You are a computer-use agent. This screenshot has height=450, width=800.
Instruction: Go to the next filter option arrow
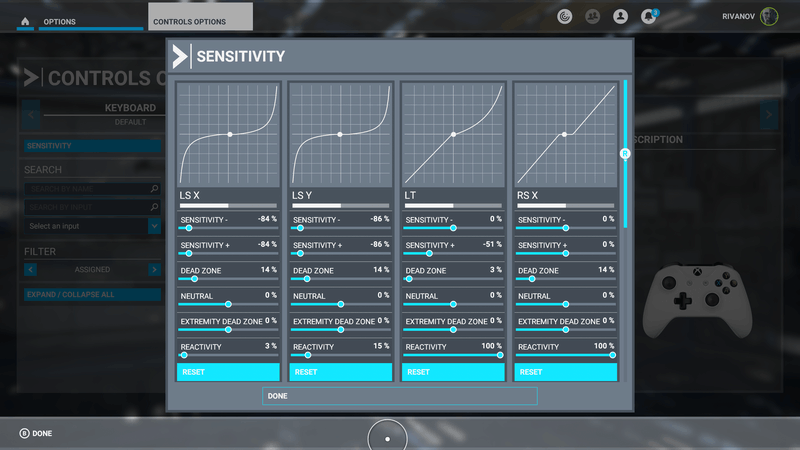click(x=154, y=269)
